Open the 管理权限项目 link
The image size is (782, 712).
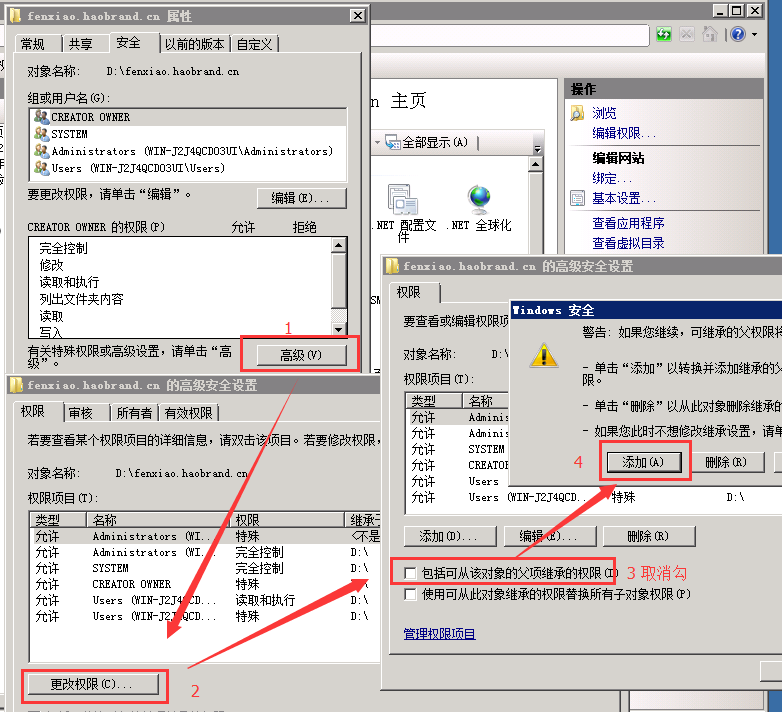(x=439, y=634)
